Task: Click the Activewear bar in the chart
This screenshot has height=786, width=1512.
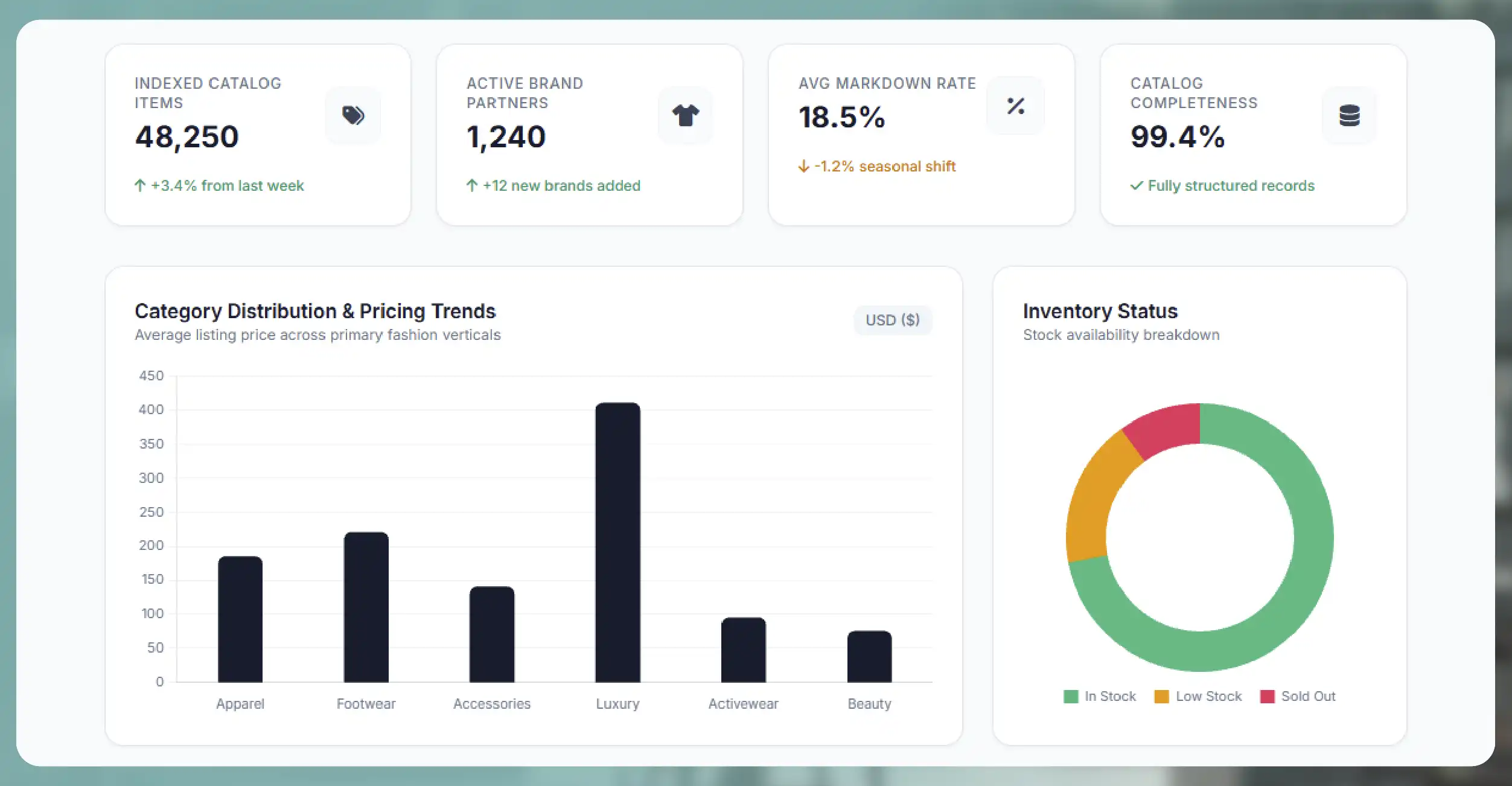Action: pyautogui.click(x=744, y=650)
